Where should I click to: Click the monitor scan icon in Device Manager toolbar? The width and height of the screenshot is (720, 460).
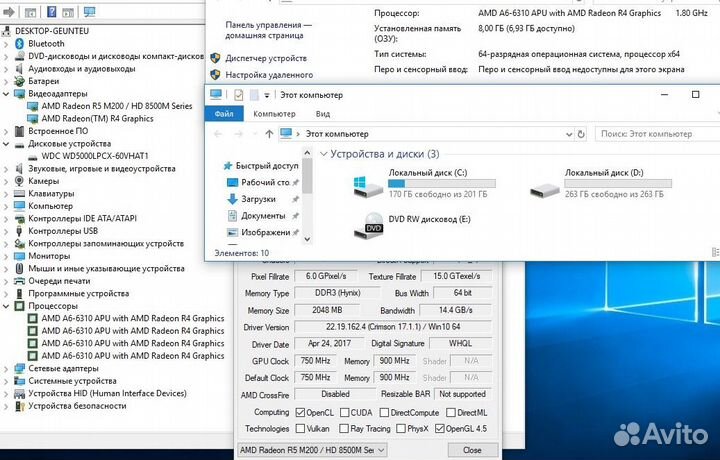pyautogui.click(x=90, y=11)
